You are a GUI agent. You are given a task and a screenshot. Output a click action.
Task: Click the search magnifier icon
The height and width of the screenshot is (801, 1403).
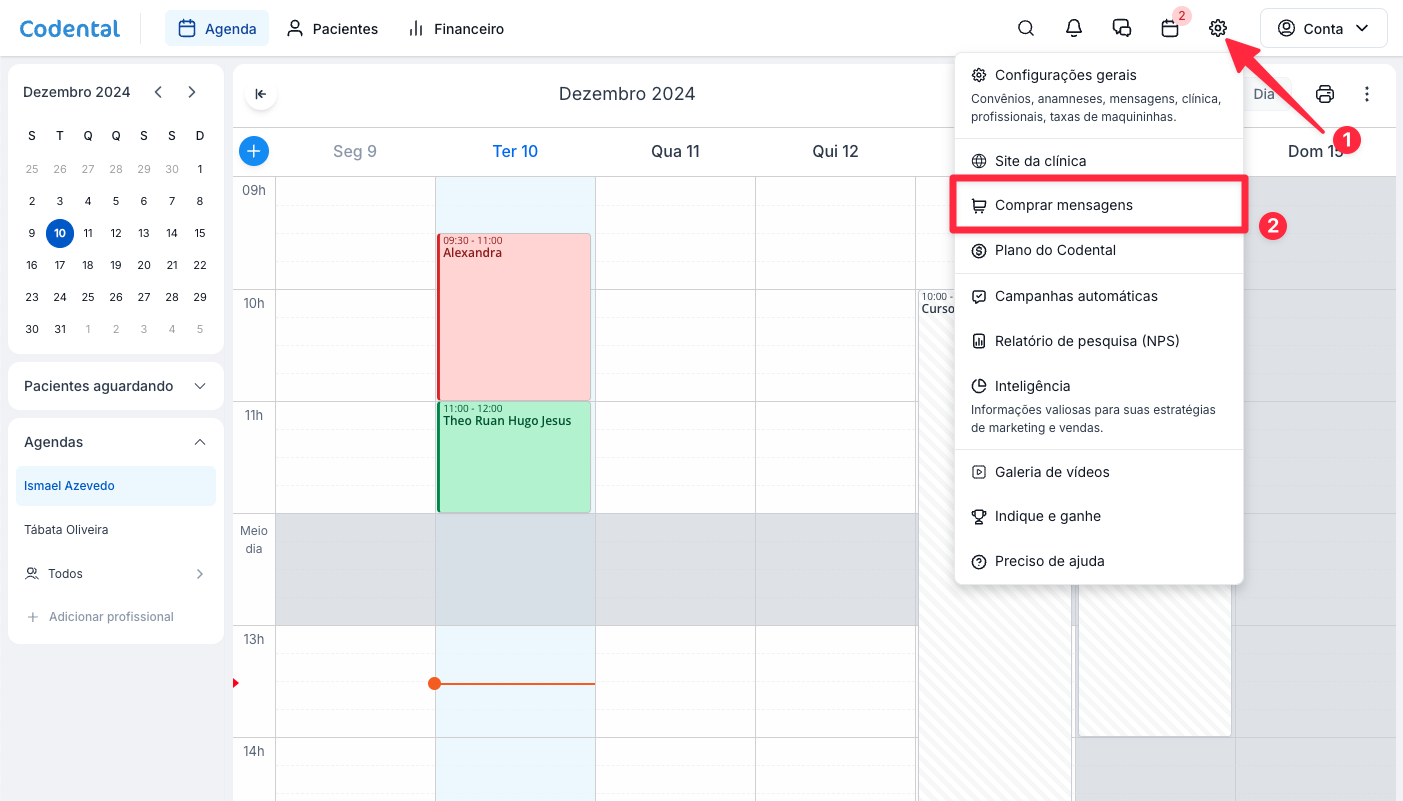click(1025, 28)
